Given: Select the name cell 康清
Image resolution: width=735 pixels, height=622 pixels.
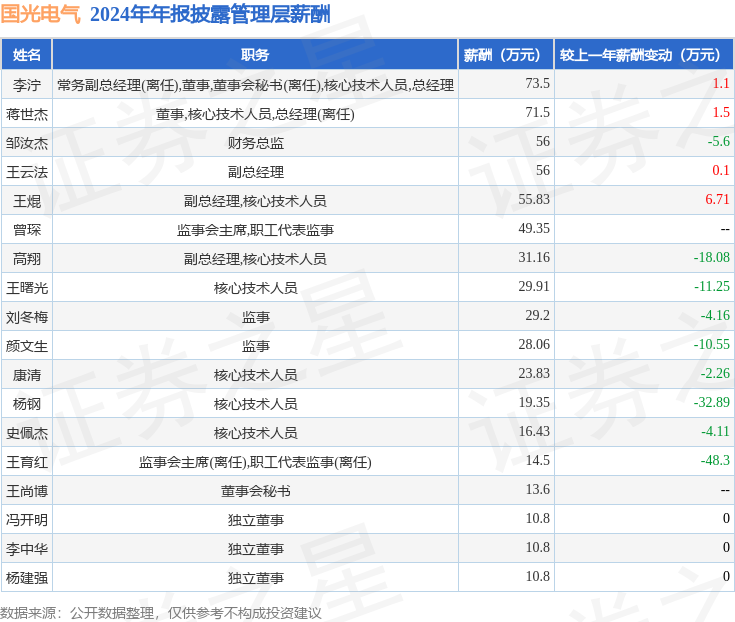Looking at the screenshot, I should [x=27, y=375].
